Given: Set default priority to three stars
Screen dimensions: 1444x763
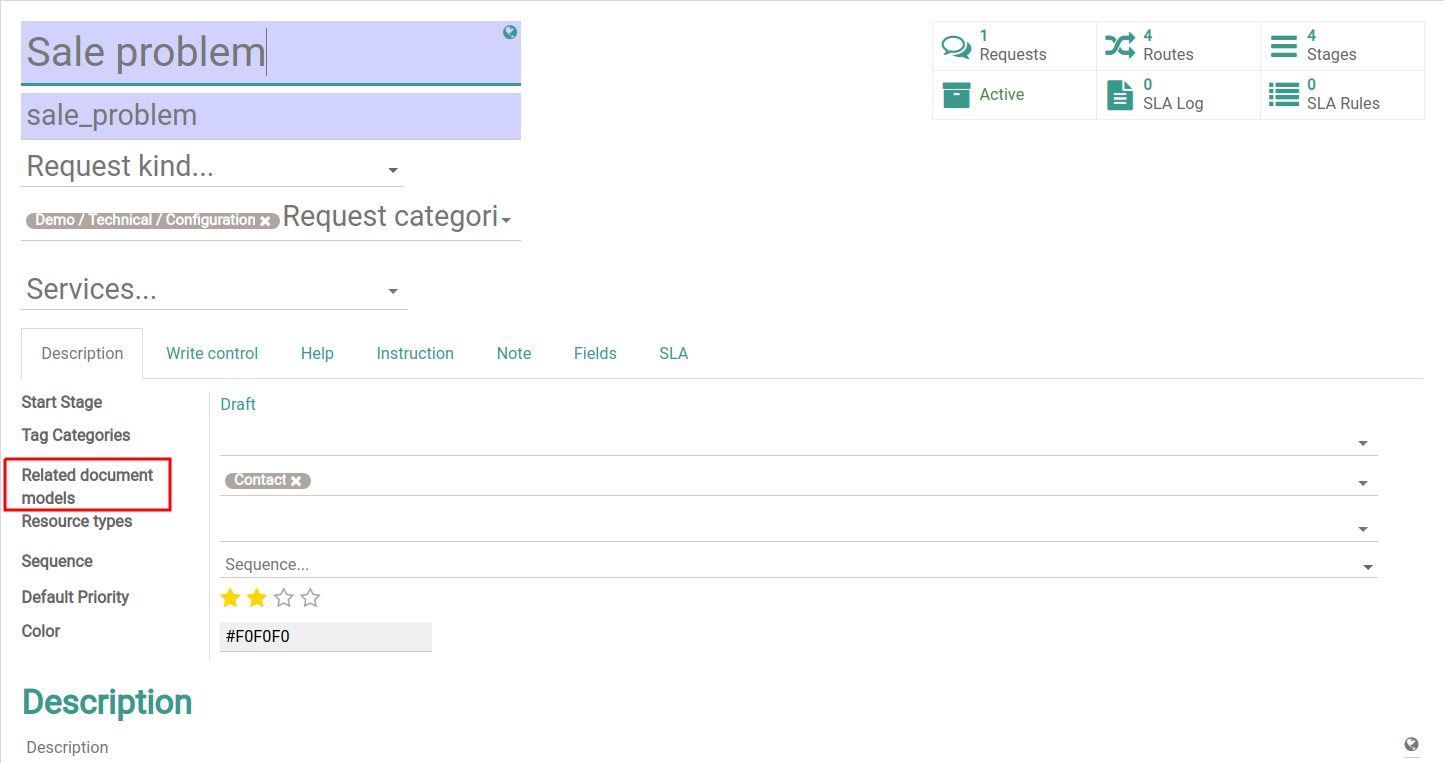Looking at the screenshot, I should 284,598.
